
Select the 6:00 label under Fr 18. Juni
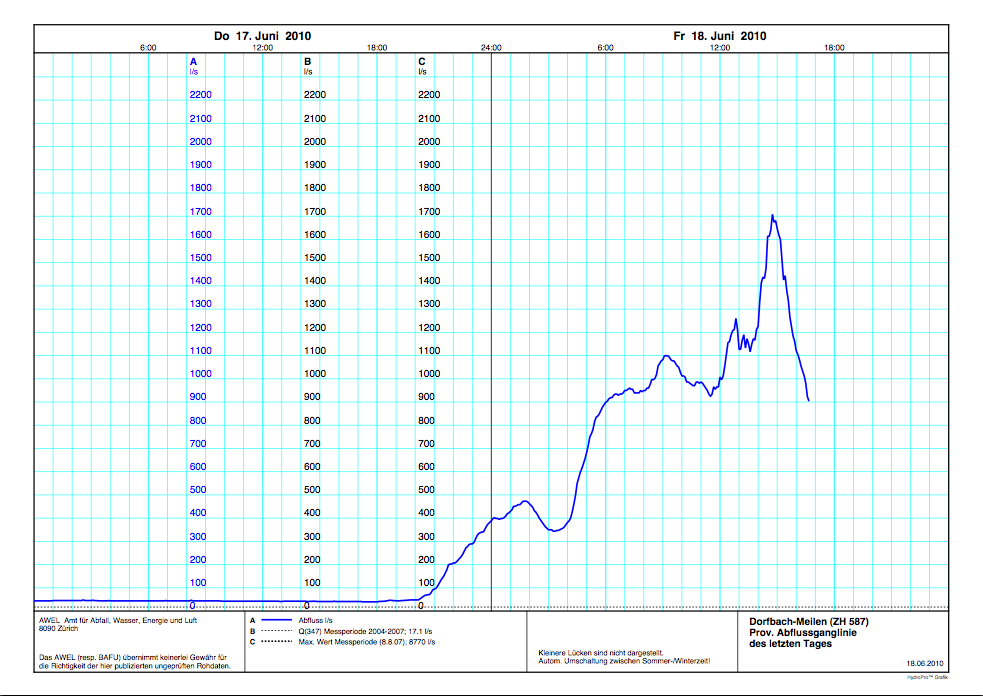(605, 48)
